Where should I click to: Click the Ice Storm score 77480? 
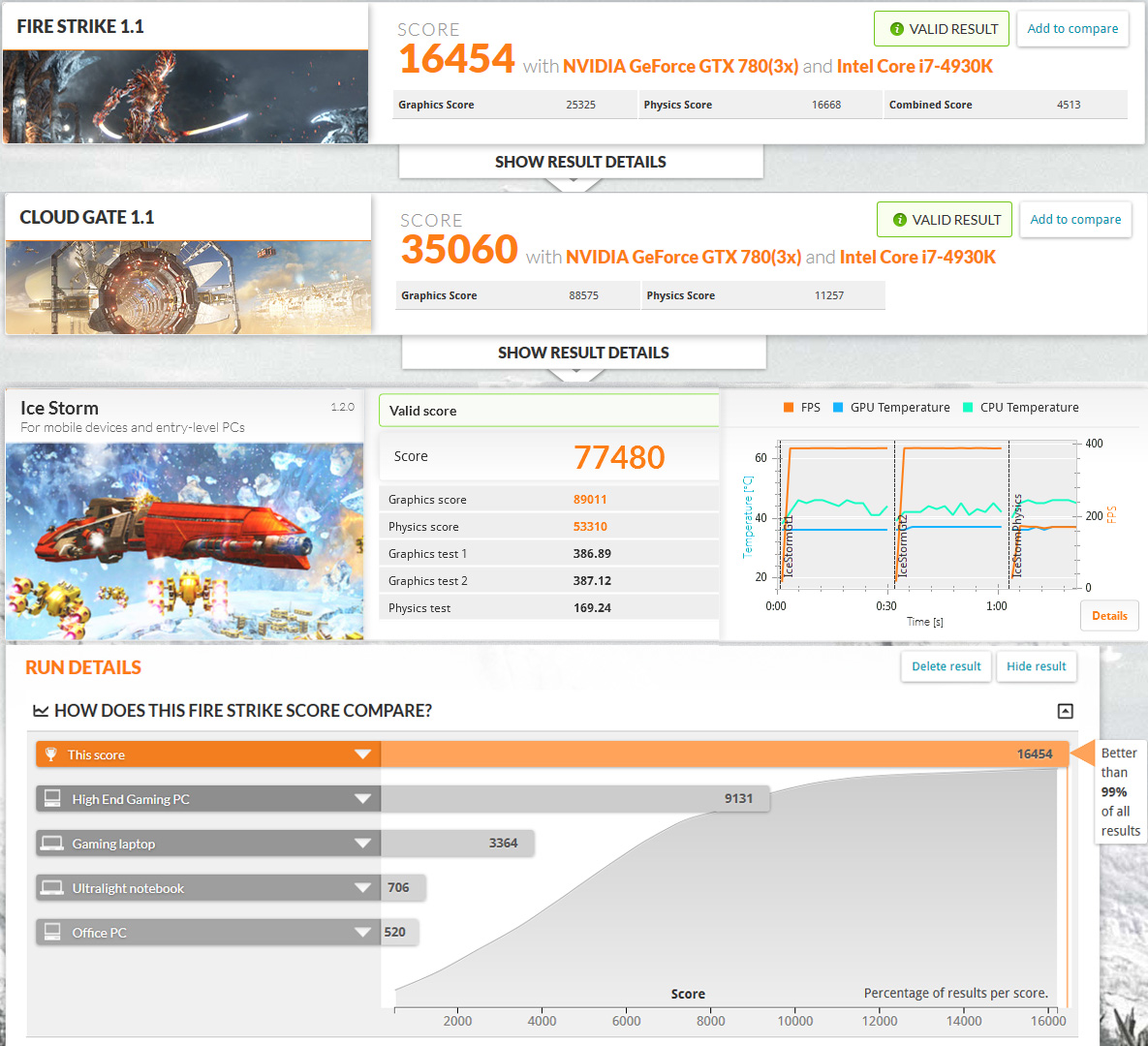coord(619,457)
